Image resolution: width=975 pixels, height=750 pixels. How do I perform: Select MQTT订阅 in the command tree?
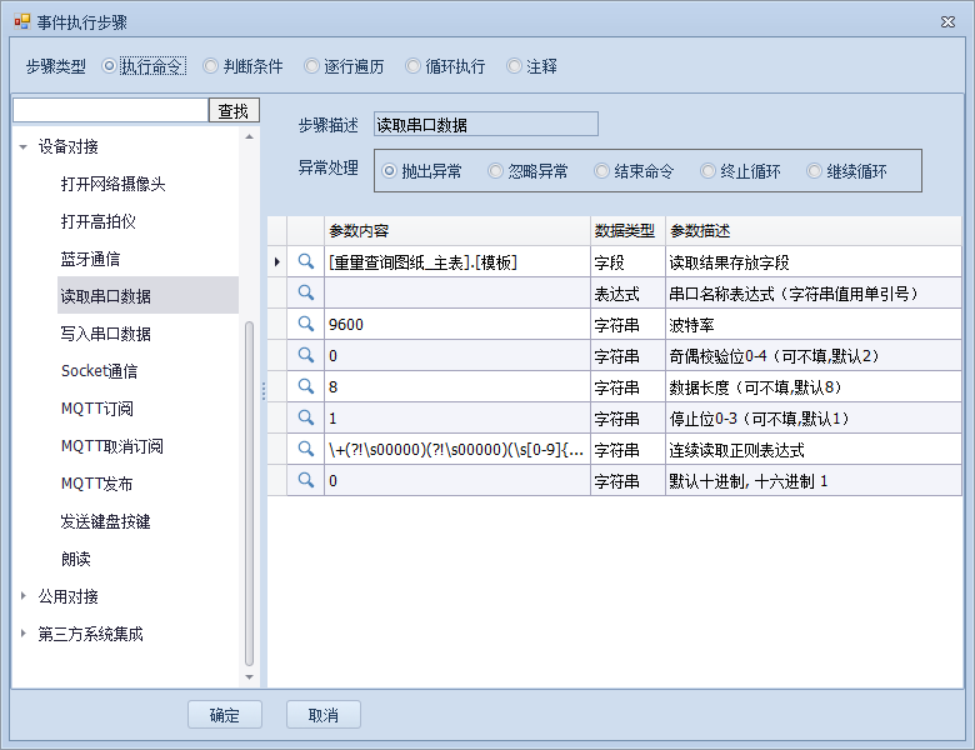click(97, 409)
